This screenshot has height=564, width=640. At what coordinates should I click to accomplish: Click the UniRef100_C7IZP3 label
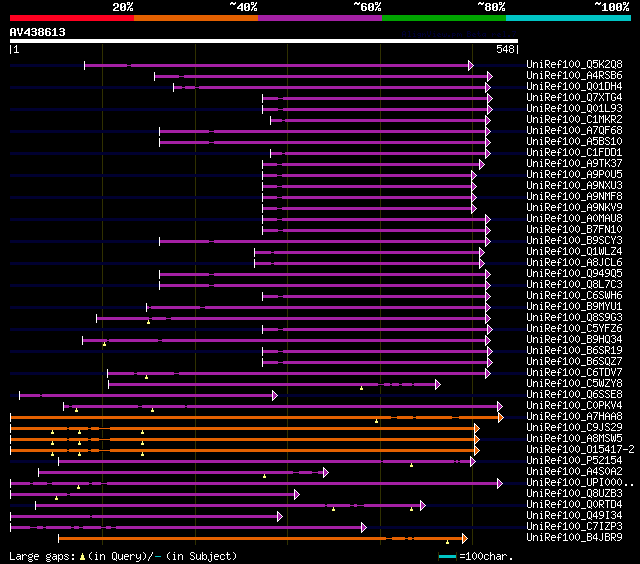pos(574,527)
